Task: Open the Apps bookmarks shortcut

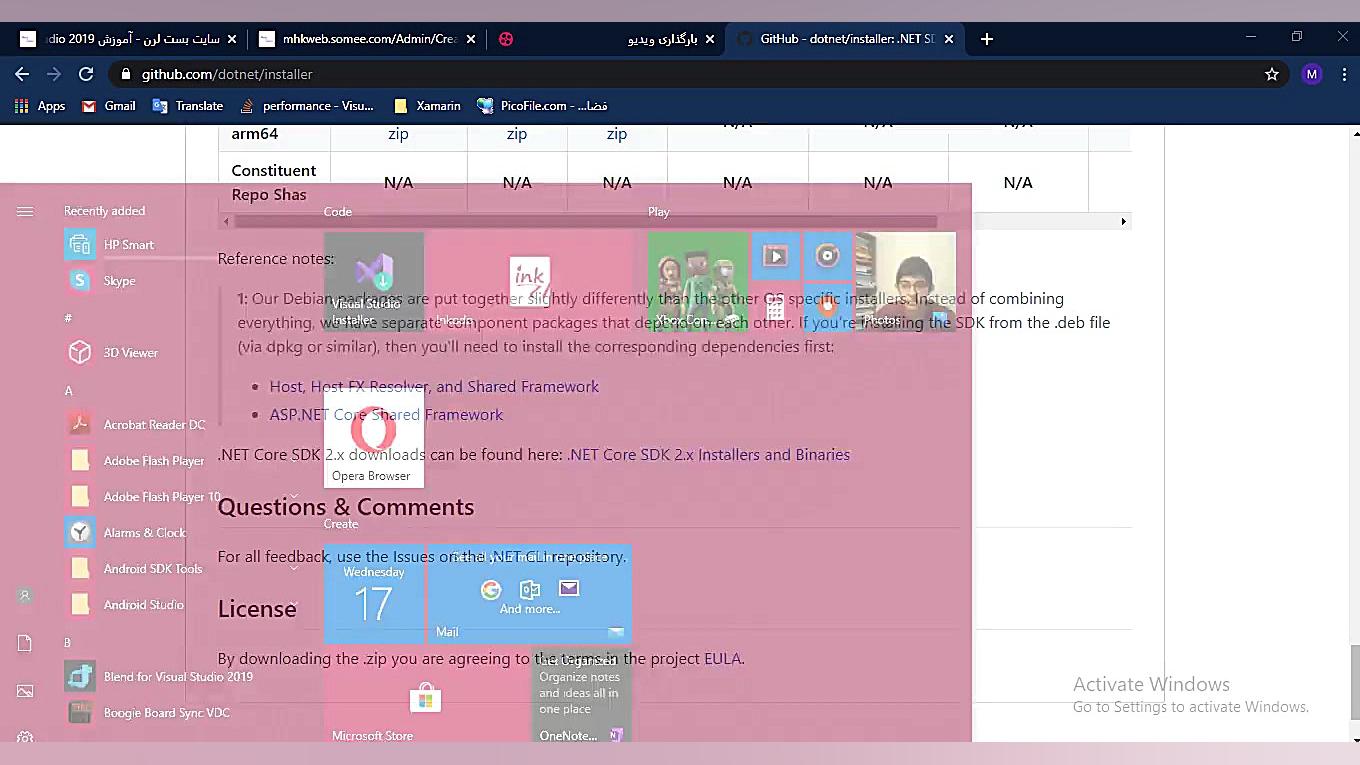Action: 40,106
